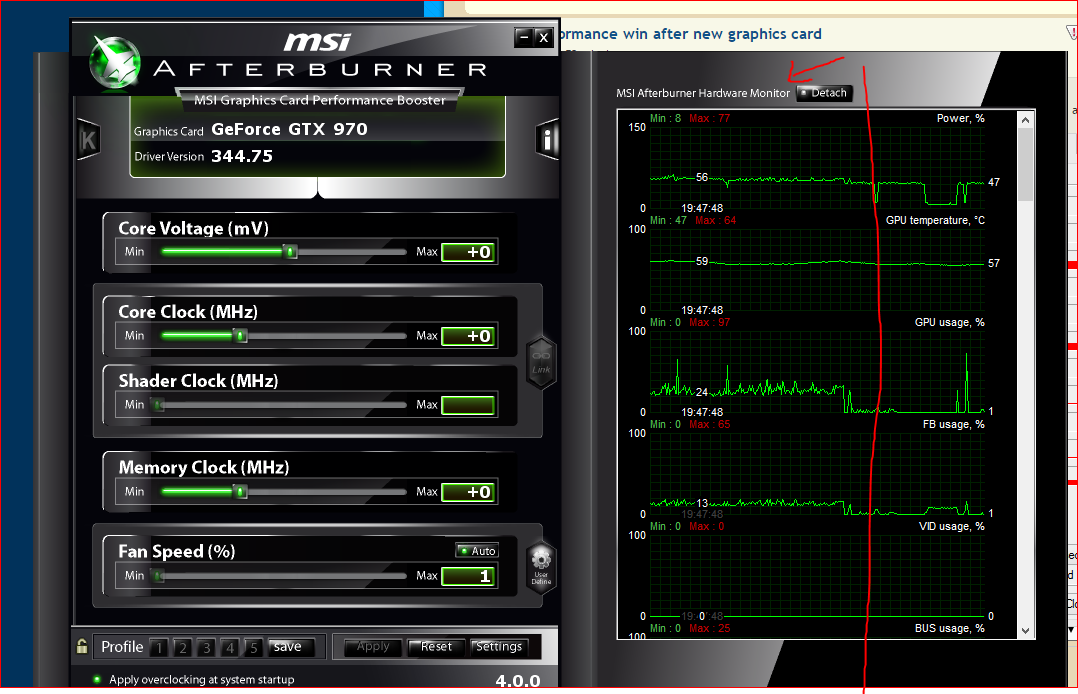Select profile slot 1
Viewport: 1078px width, 694px height.
click(159, 647)
